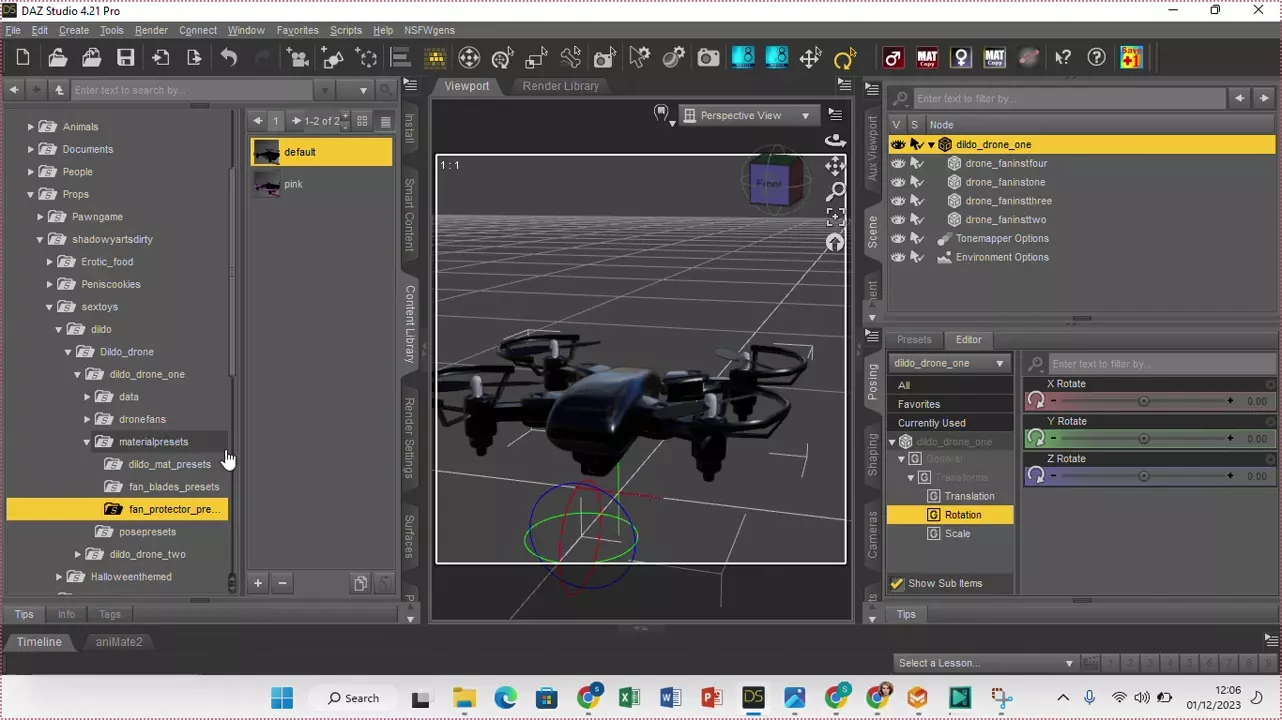1282x720 pixels.
Task: Toggle visibility eye for Environment Options
Action: (x=898, y=258)
